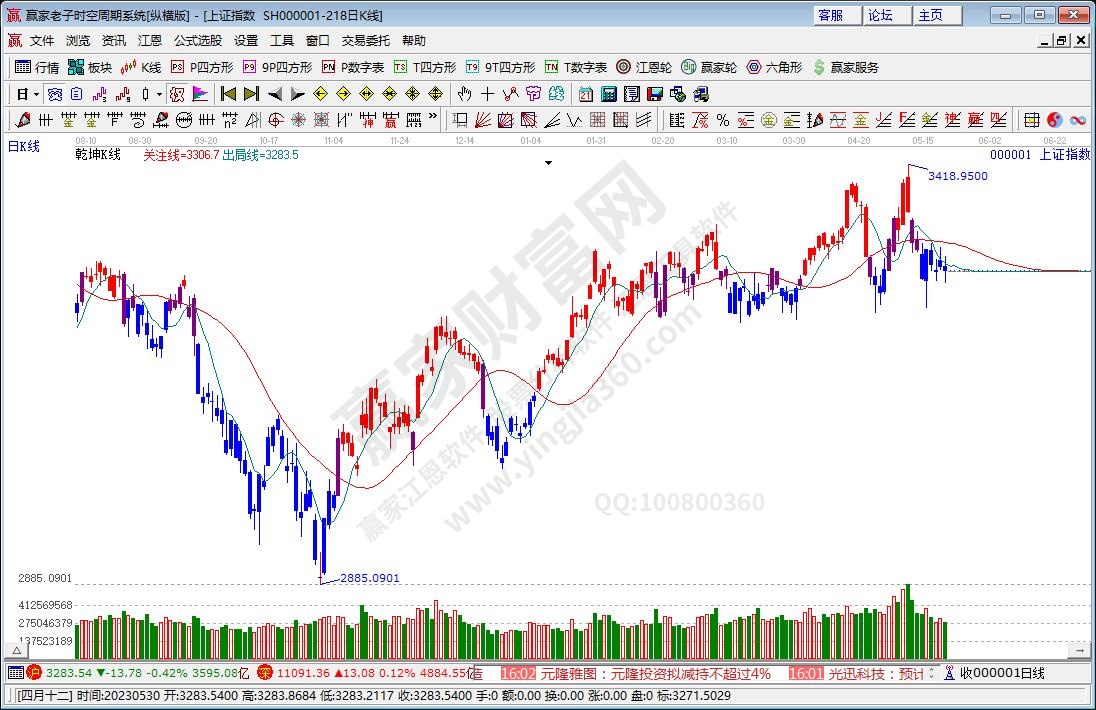Click the 板块 sector toolbar icon
The image size is (1096, 710).
click(90, 67)
